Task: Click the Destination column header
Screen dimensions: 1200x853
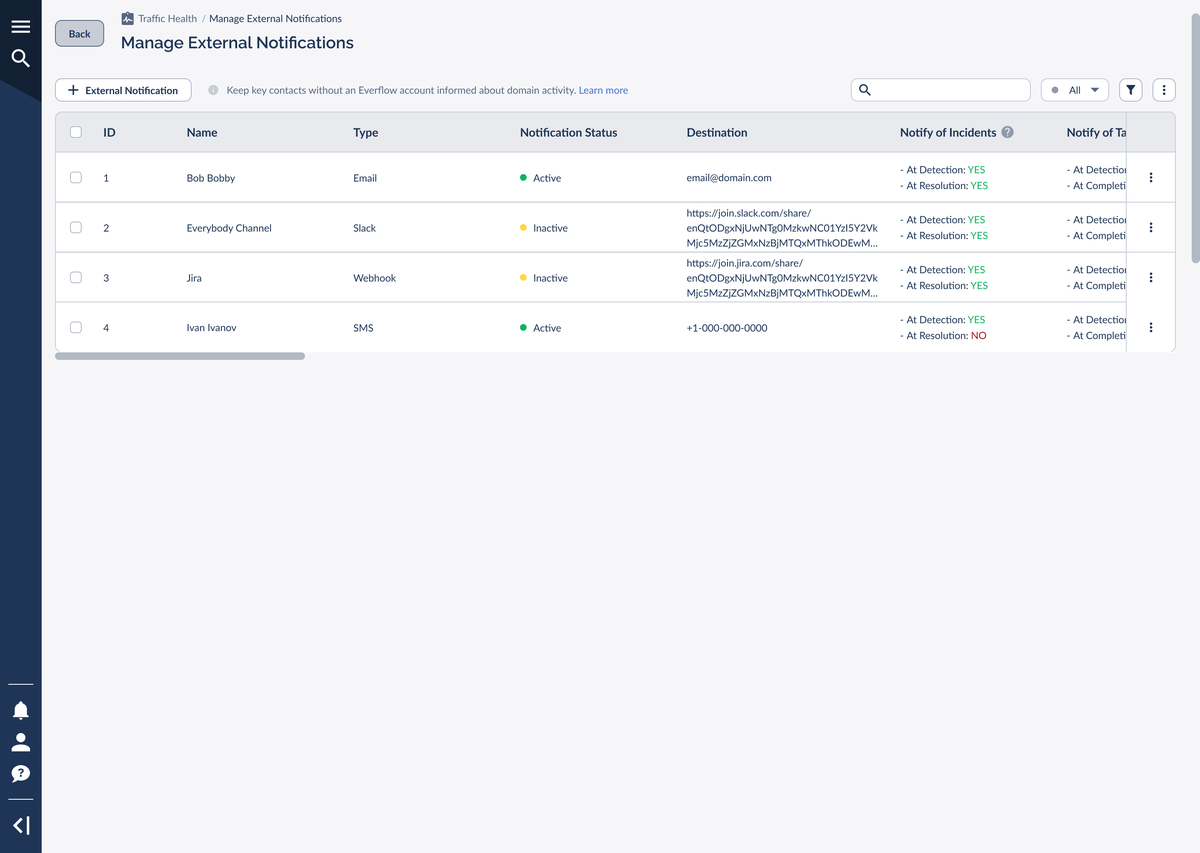Action: (717, 132)
